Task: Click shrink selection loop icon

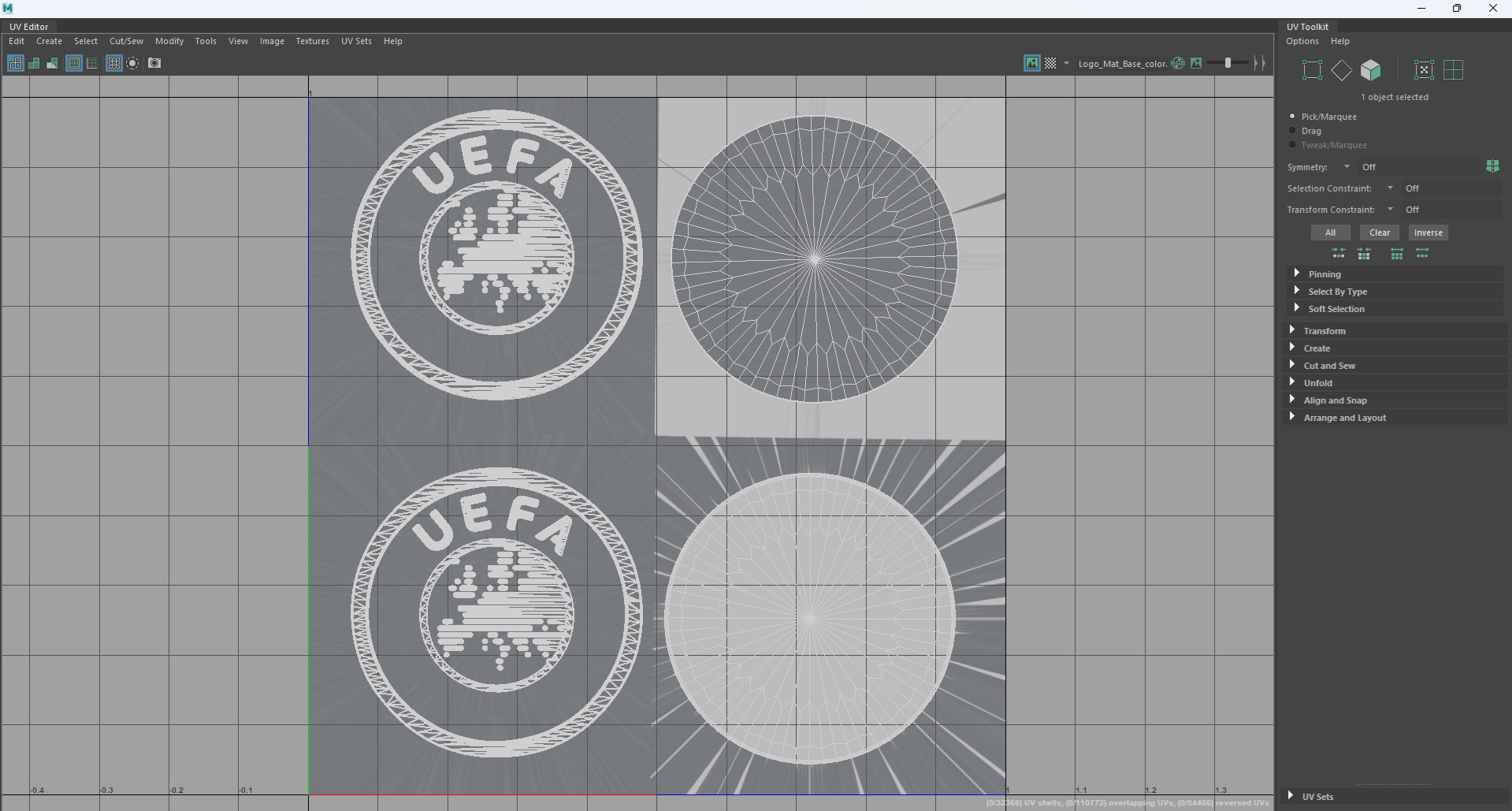Action: point(1364,253)
